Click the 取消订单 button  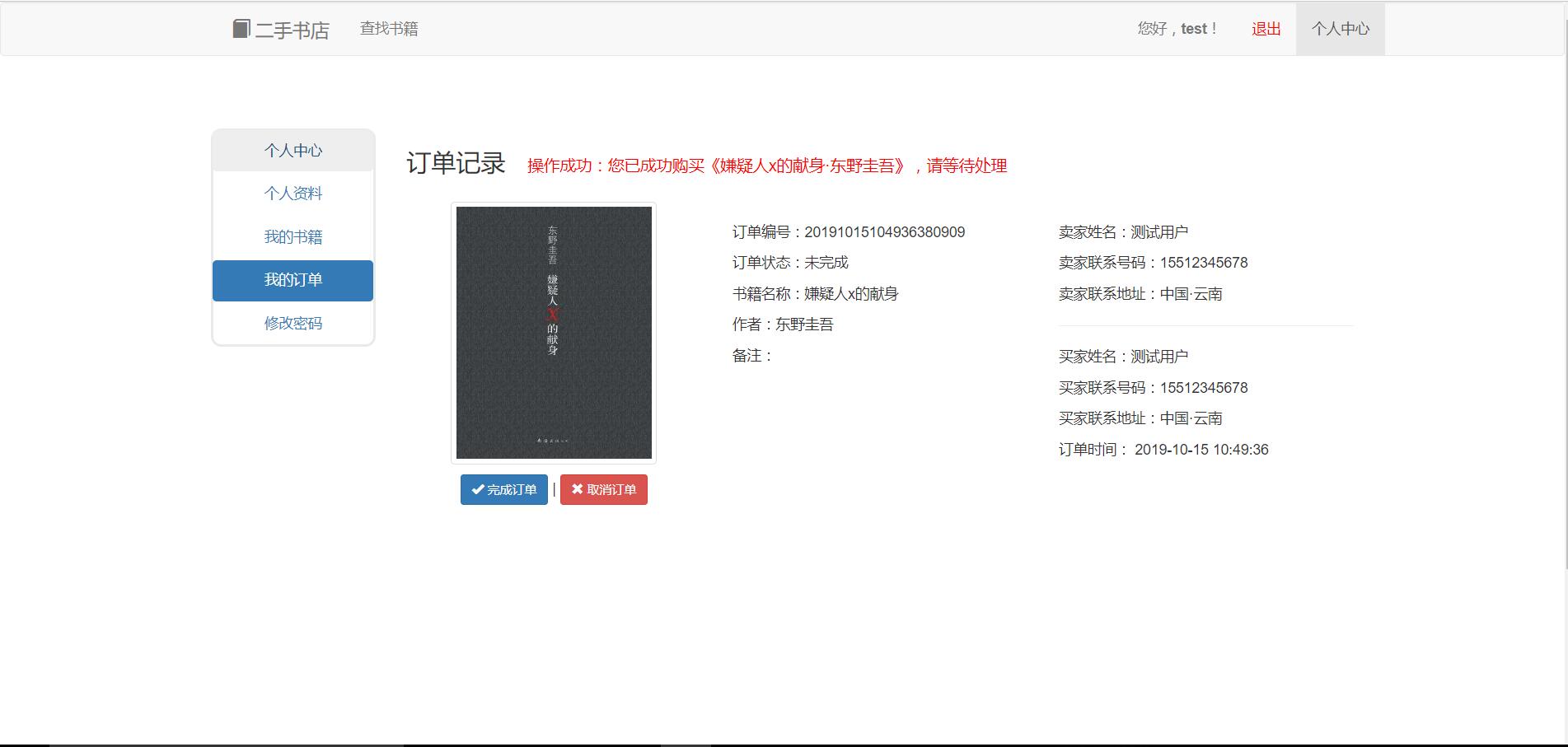click(x=604, y=490)
